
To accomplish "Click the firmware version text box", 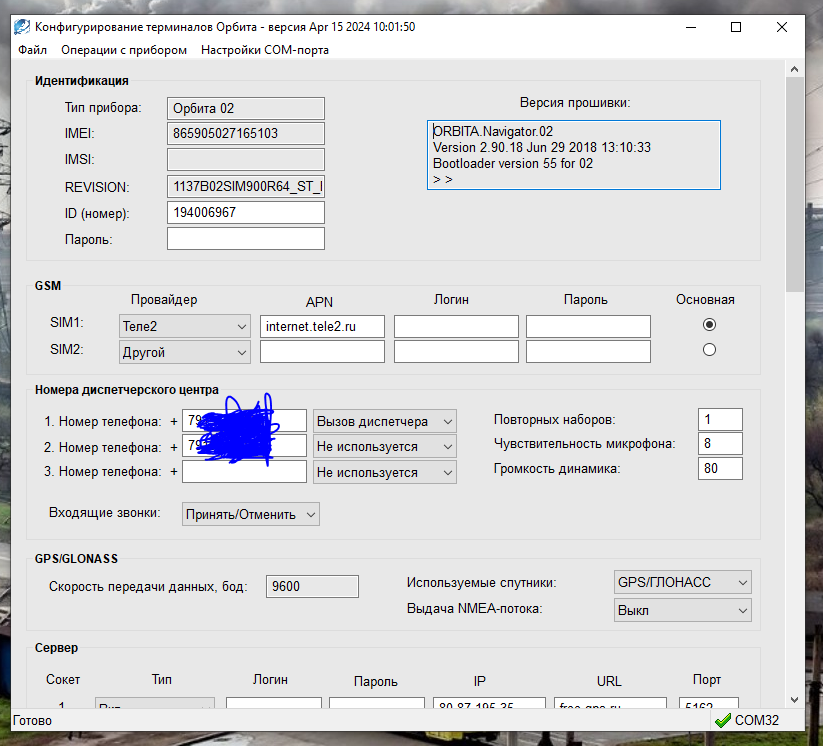I will (574, 155).
